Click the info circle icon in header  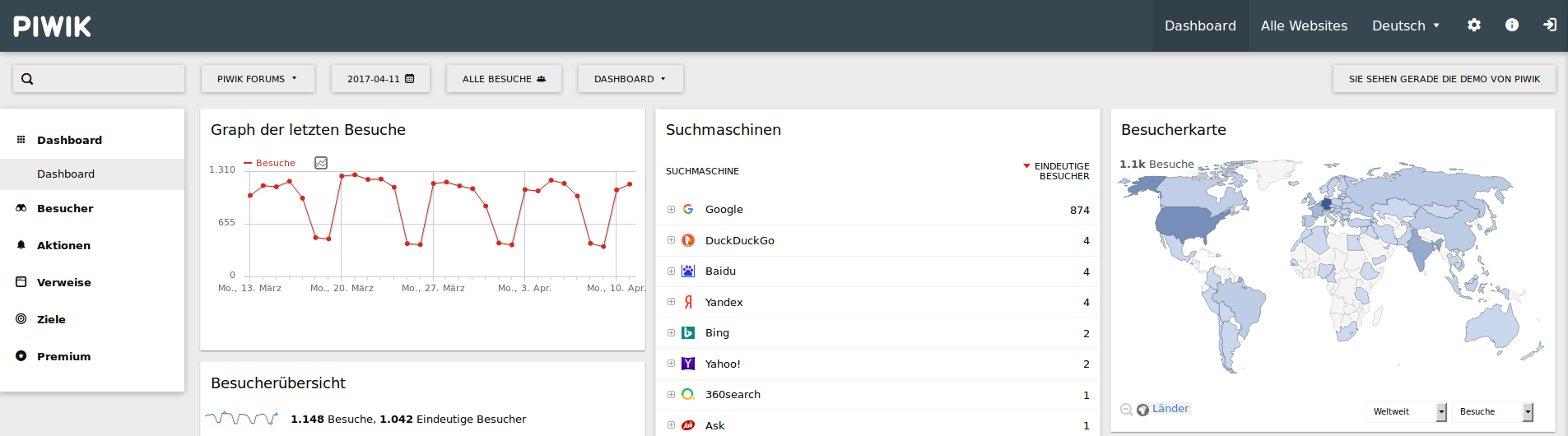(x=1511, y=26)
